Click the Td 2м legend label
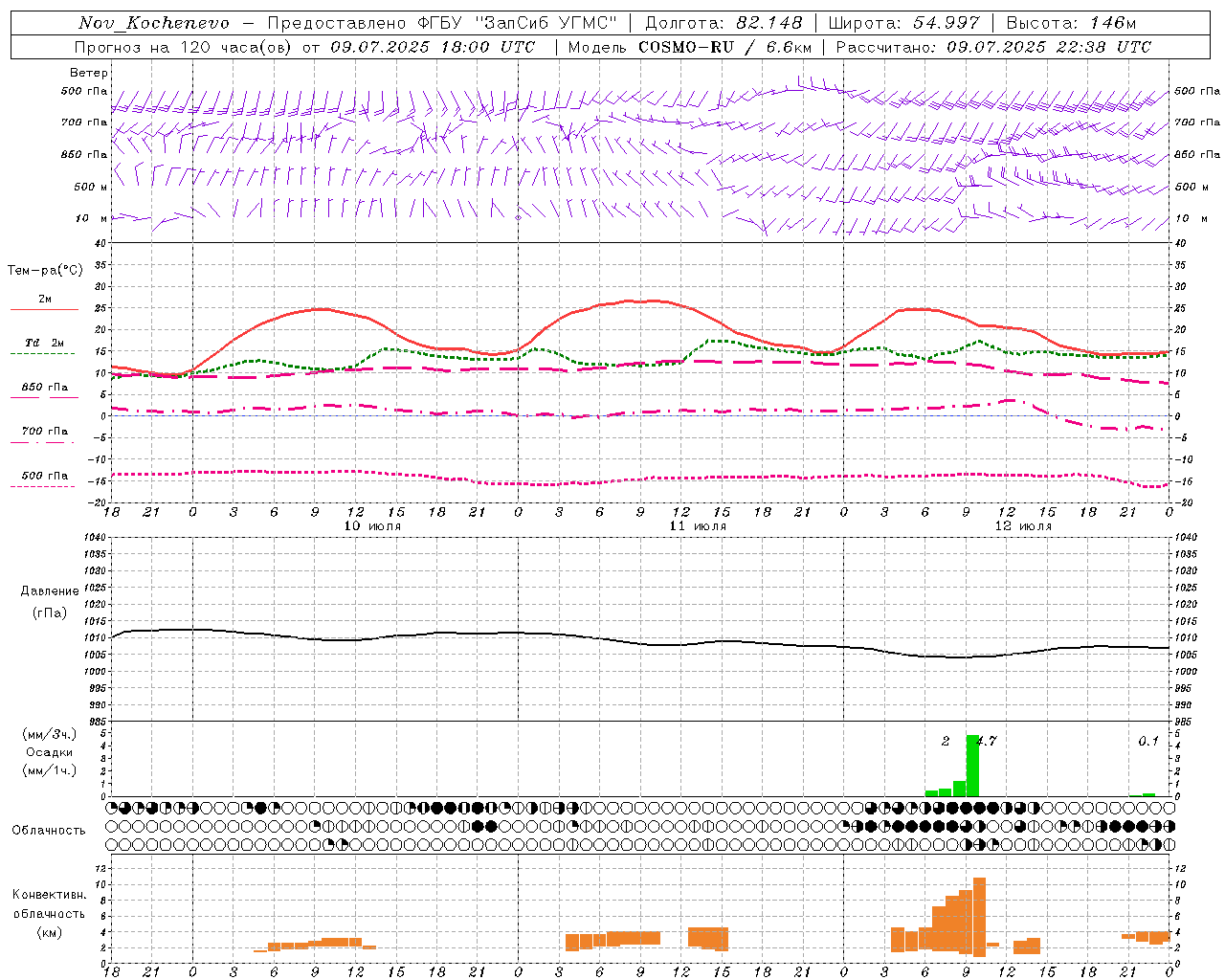Screen dimensions: 1225x980 click(x=44, y=343)
